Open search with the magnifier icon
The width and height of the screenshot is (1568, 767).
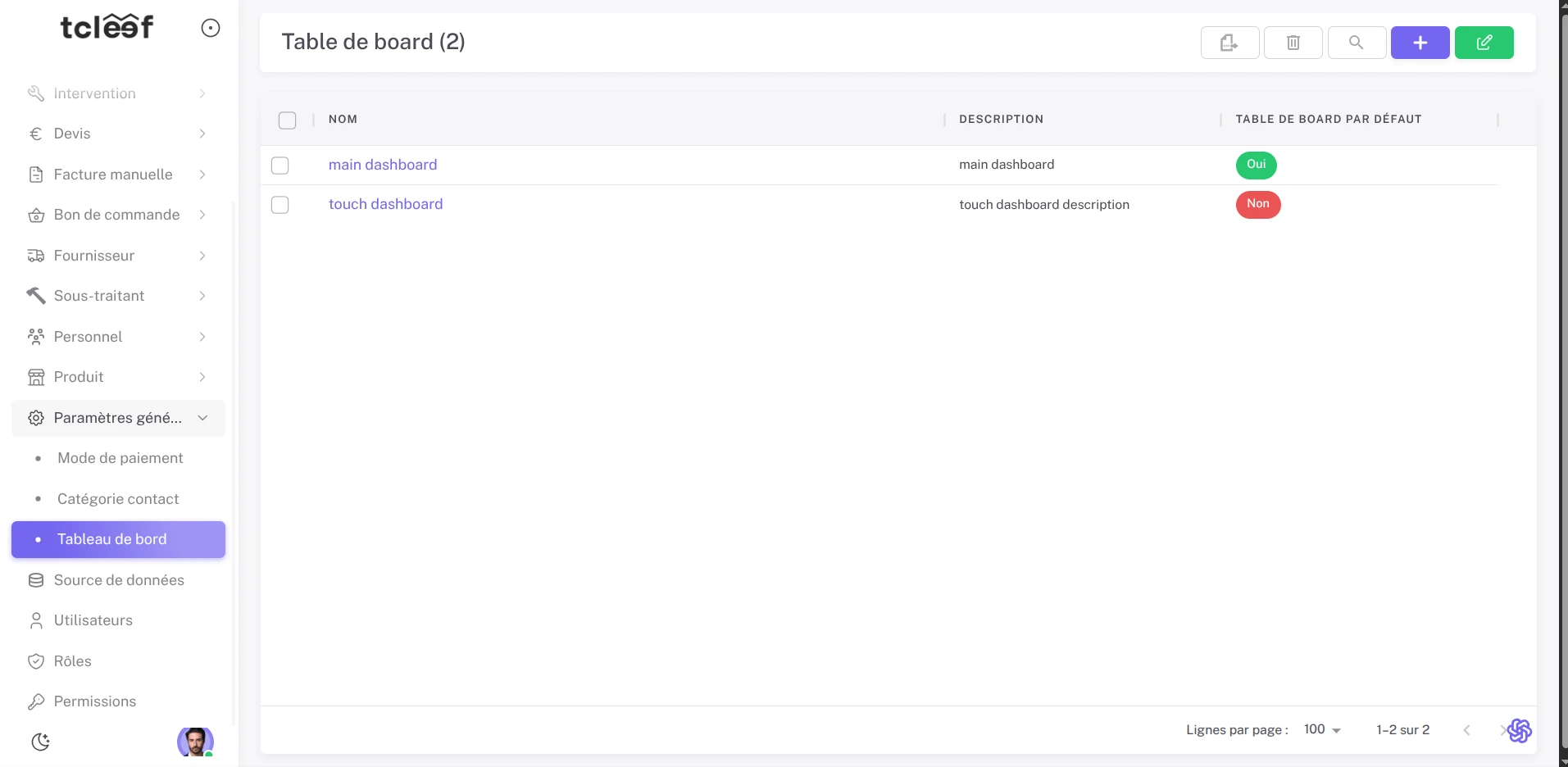click(x=1356, y=43)
